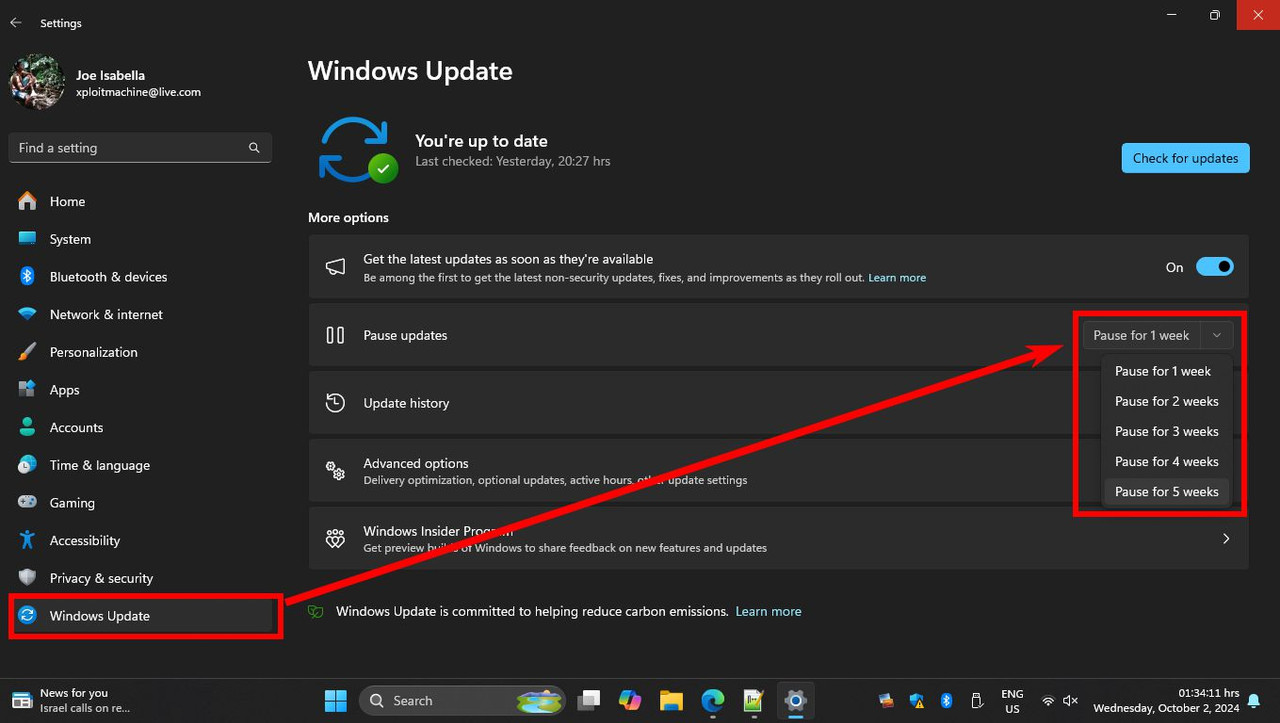Click Learn more about latest updates
This screenshot has width=1280, height=723.
[897, 278]
